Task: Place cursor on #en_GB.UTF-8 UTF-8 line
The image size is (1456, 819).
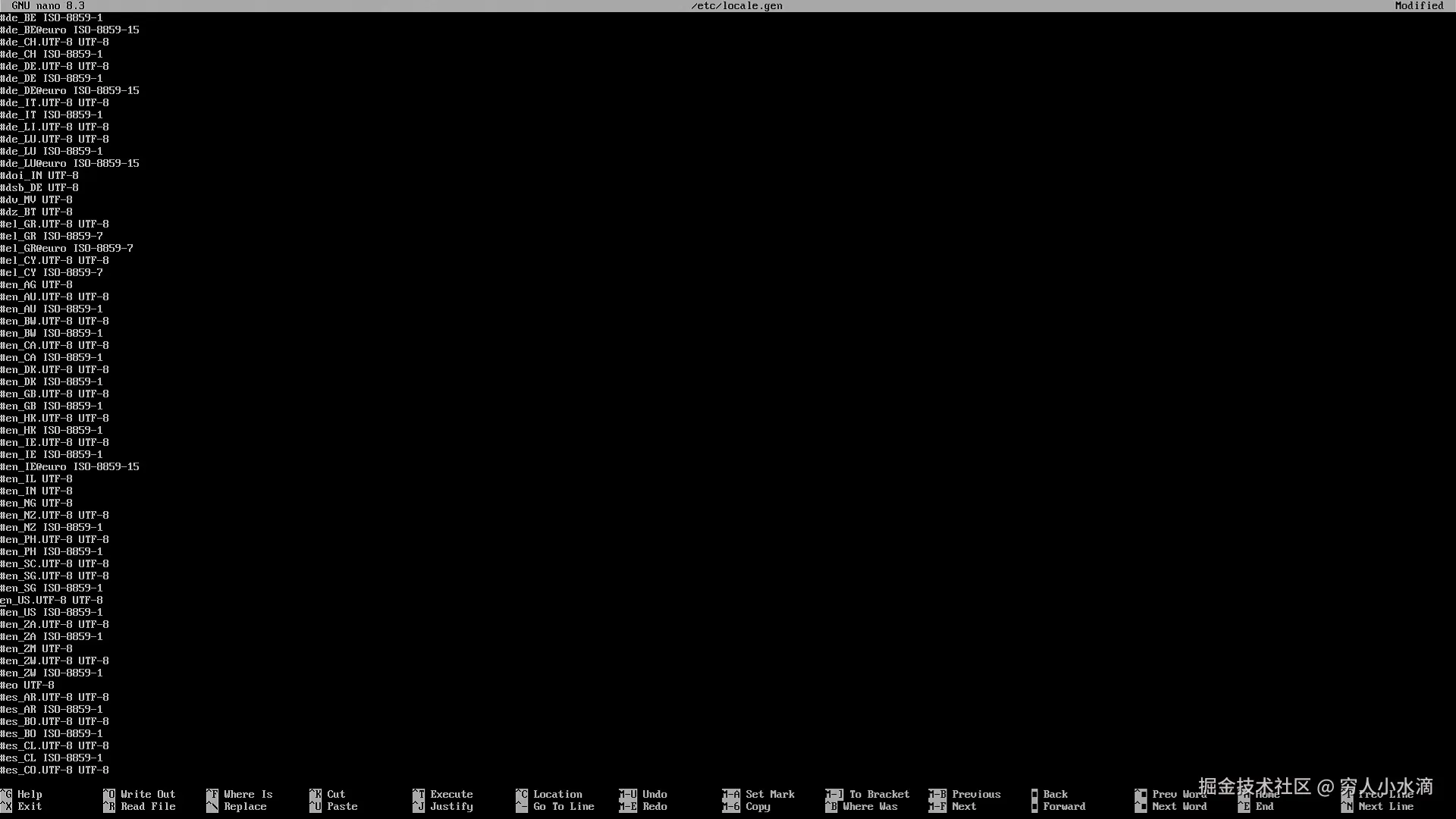Action: click(55, 394)
